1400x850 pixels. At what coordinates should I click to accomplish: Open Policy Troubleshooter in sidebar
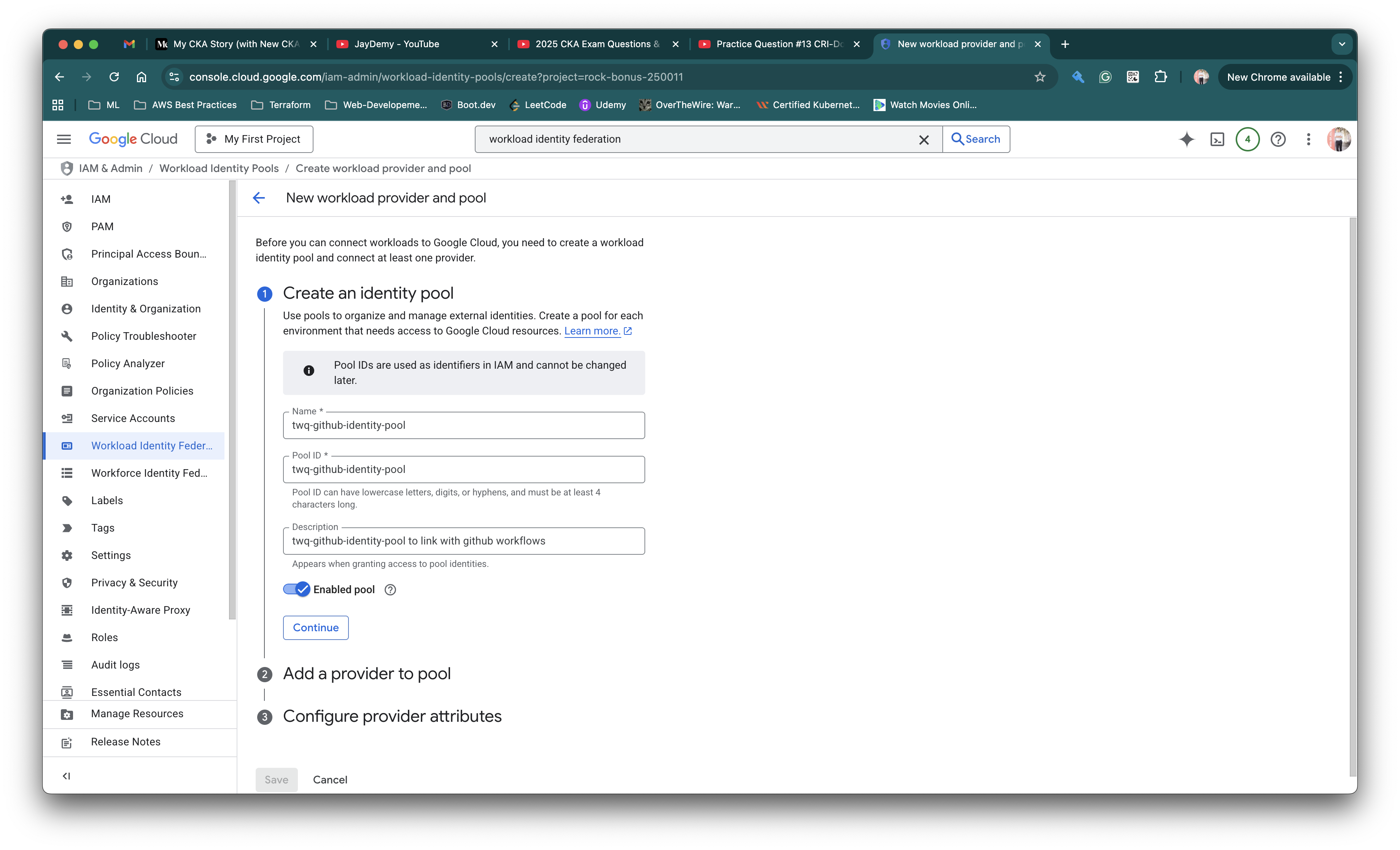click(x=134, y=336)
